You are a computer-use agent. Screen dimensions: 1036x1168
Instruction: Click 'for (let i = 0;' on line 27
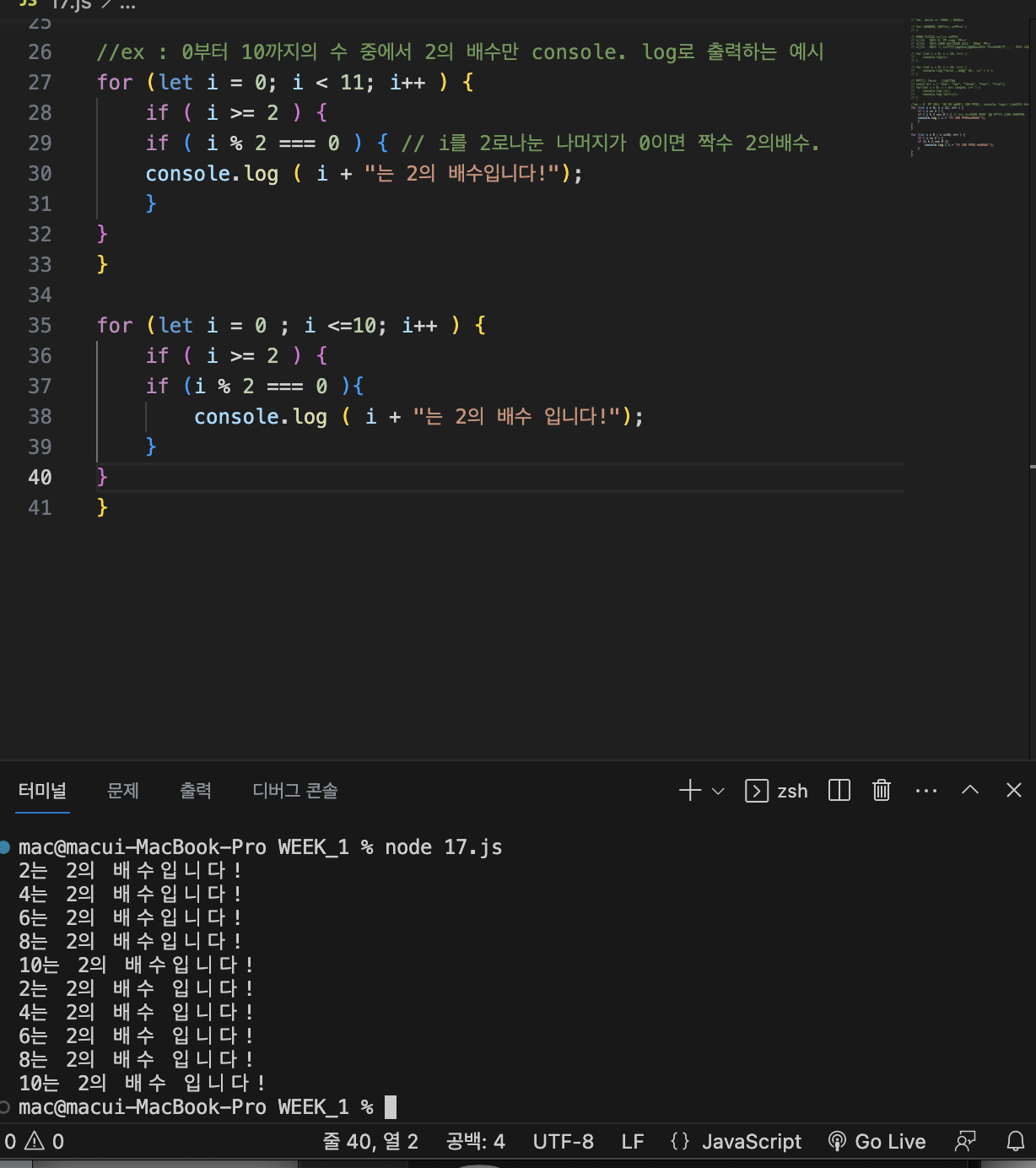[x=186, y=83]
